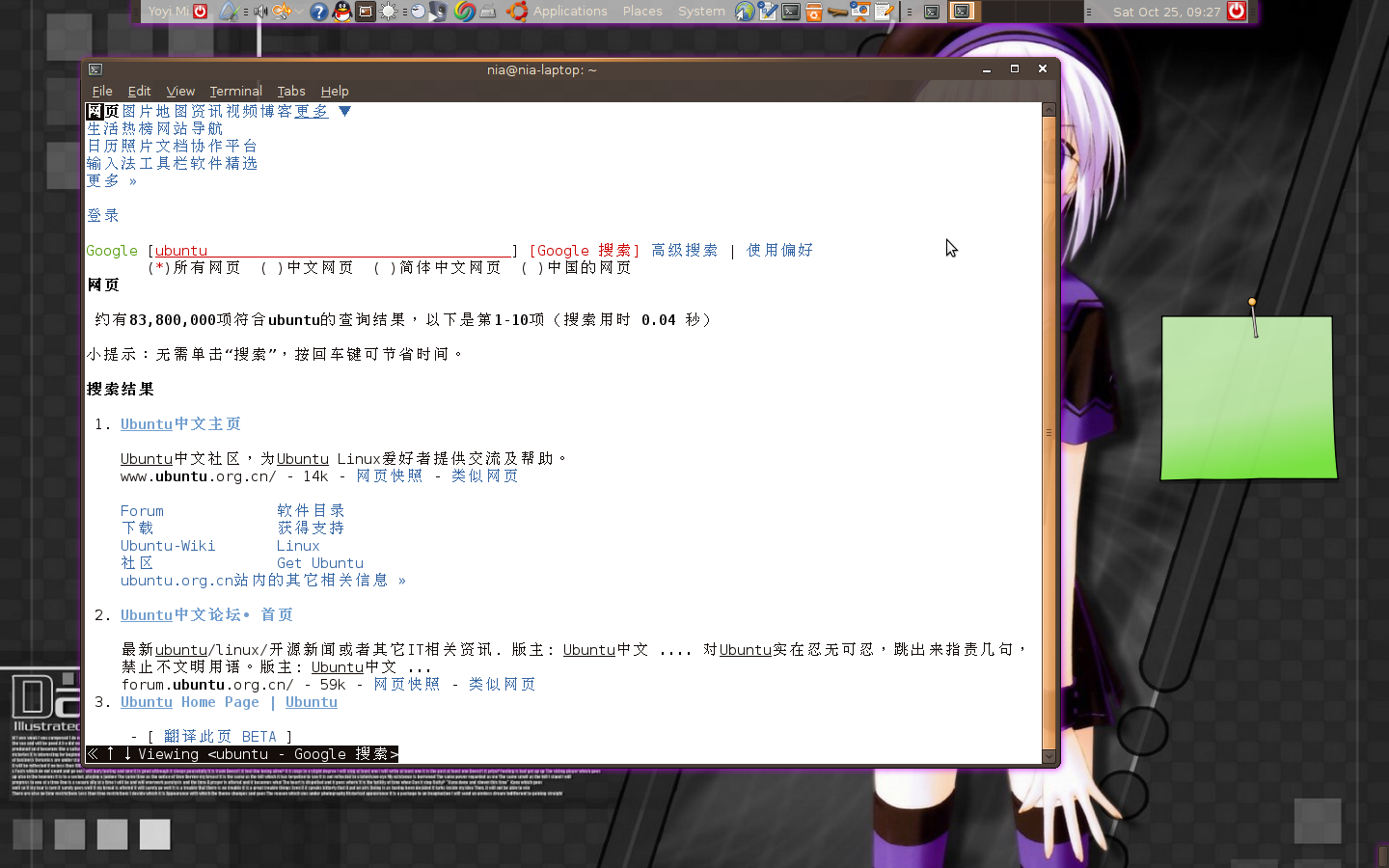Viewport: 1389px width, 868px height.
Task: Open ubuntu.org.cn站内的其它相关信息 link
Action: [263, 581]
